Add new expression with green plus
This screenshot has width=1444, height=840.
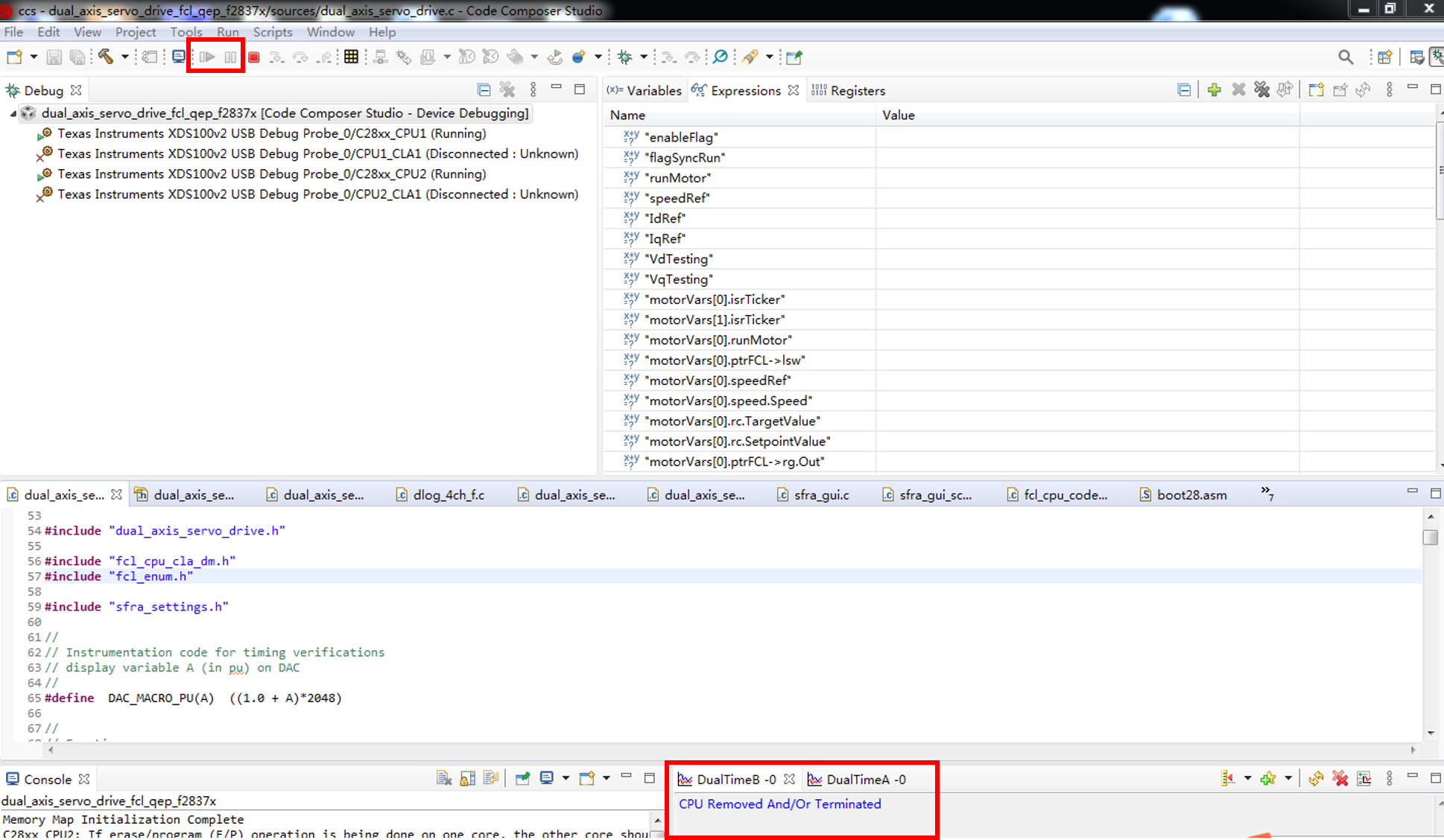point(1214,90)
